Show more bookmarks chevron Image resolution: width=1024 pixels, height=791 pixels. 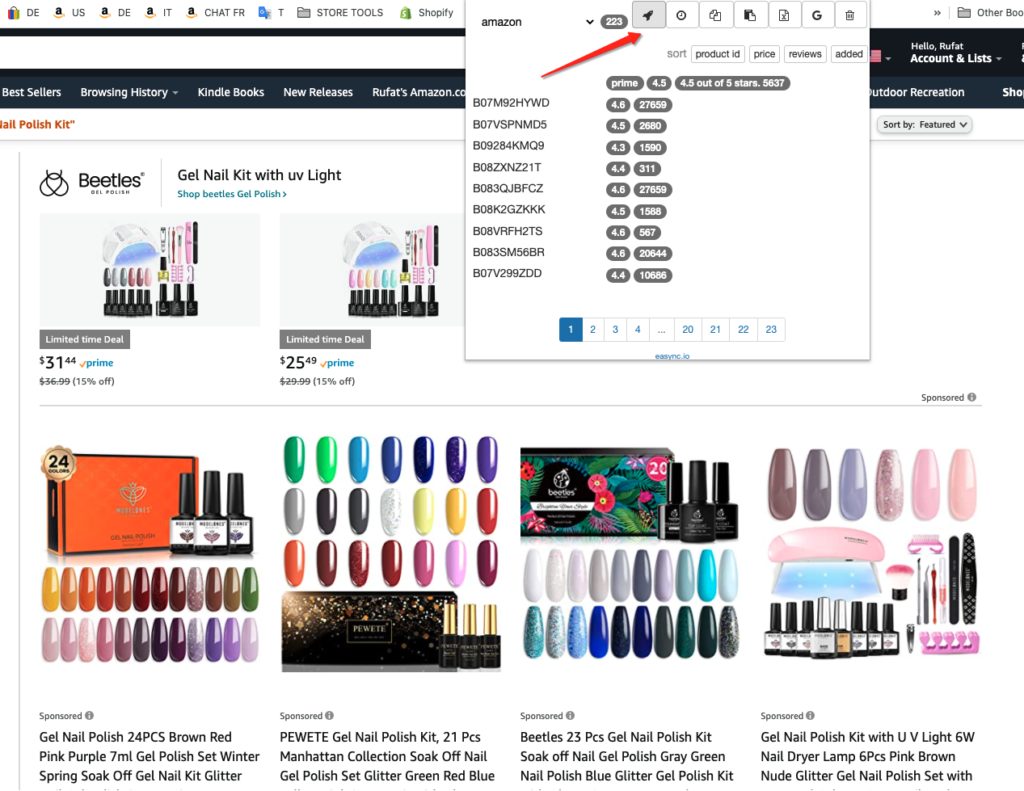[x=937, y=12]
